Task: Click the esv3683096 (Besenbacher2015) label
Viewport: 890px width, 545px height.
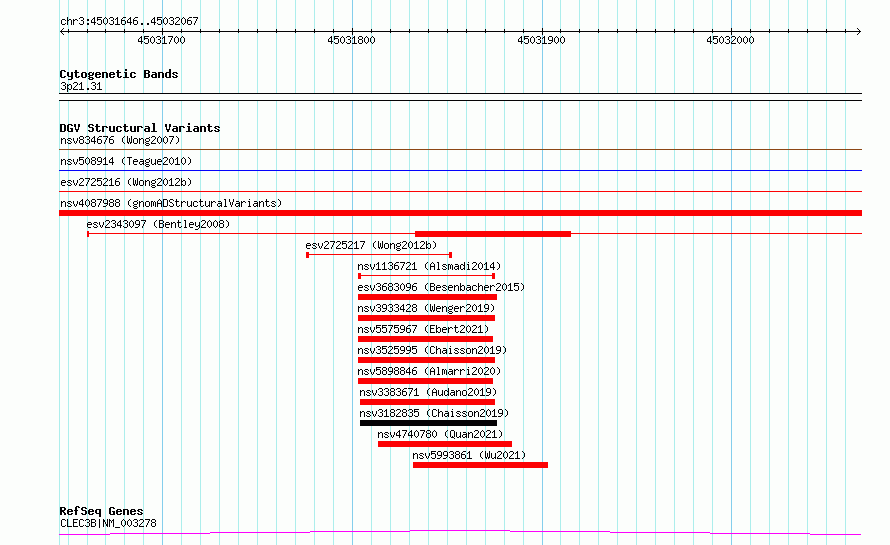Action: pos(440,287)
